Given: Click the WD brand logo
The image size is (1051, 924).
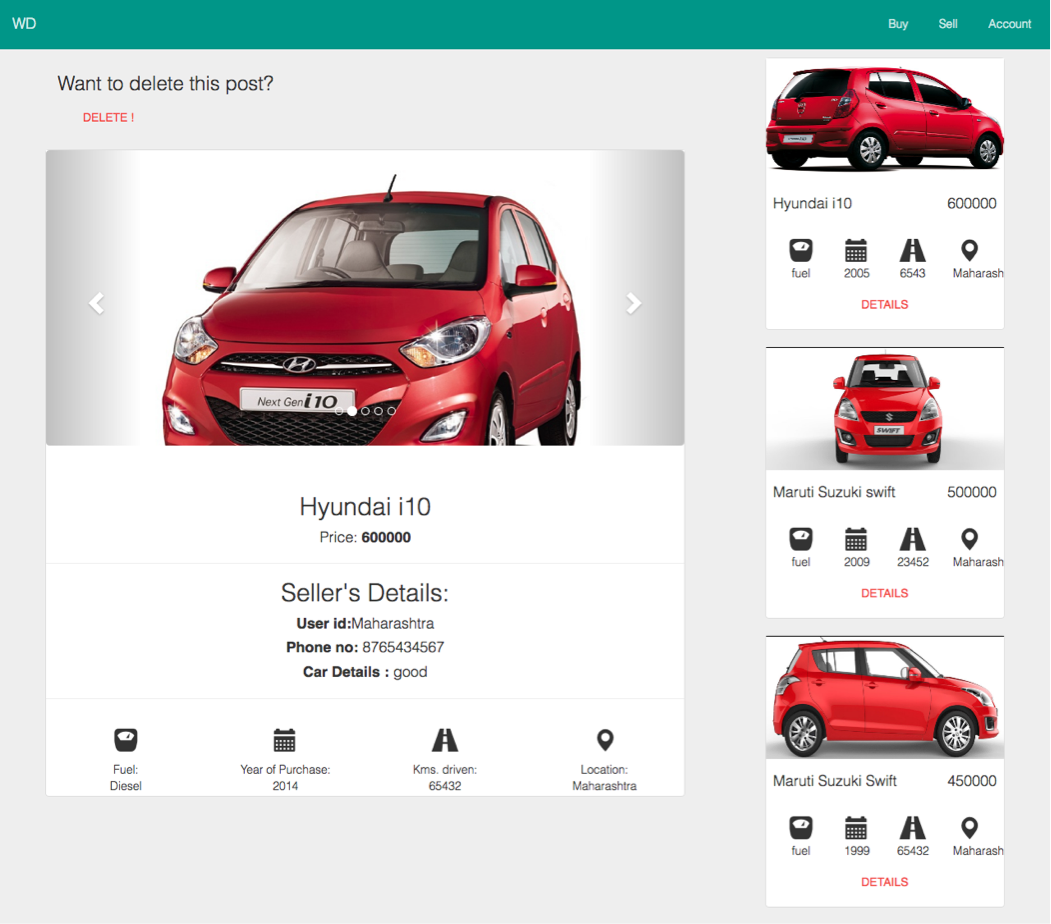Looking at the screenshot, I should (24, 24).
